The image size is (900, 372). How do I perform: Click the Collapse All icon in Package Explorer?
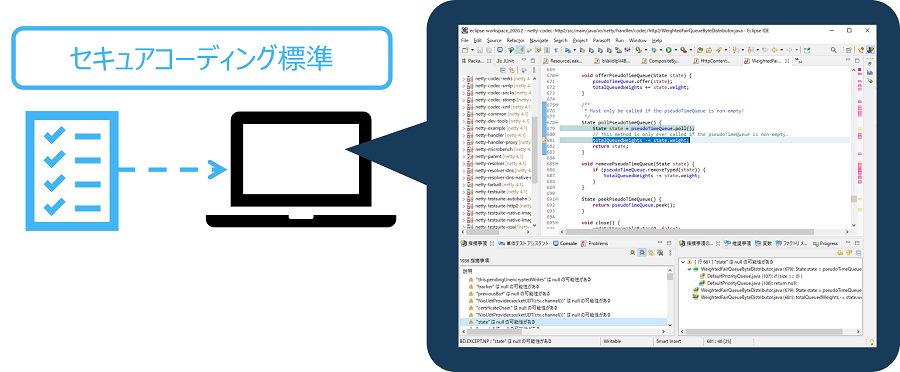tap(502, 70)
